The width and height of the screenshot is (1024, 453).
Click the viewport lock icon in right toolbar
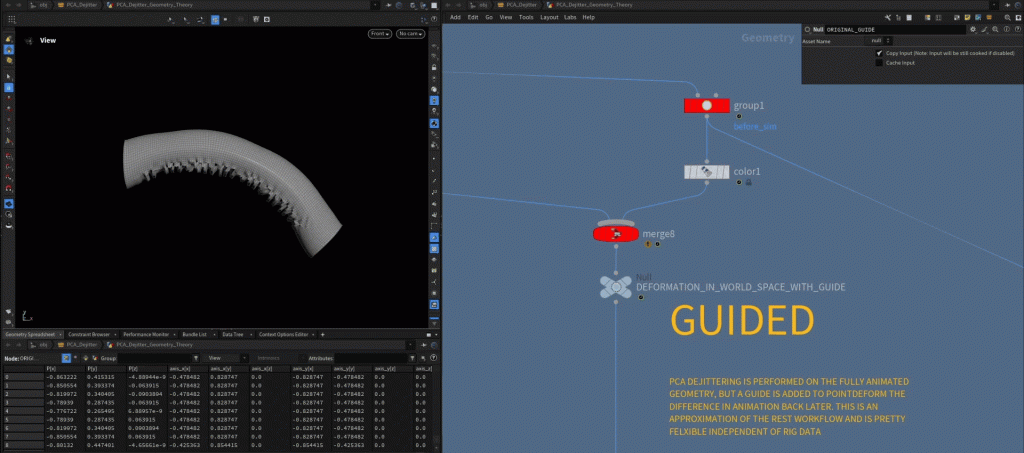(x=434, y=46)
